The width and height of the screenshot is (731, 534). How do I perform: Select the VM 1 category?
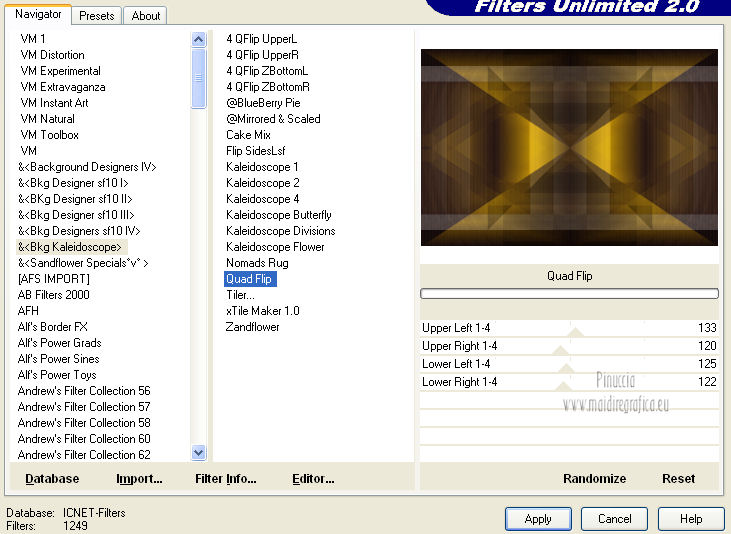[x=33, y=39]
